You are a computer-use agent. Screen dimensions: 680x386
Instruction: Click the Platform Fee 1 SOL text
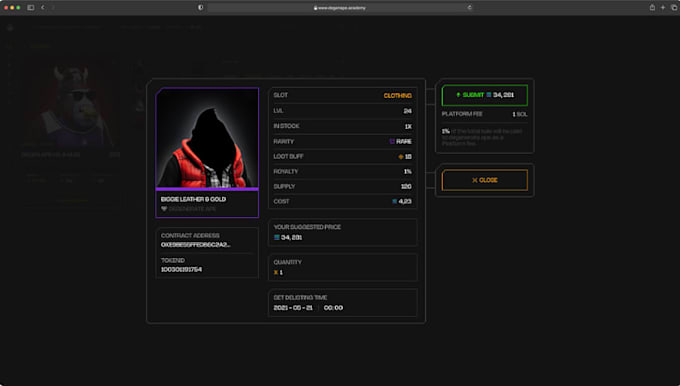coord(484,114)
